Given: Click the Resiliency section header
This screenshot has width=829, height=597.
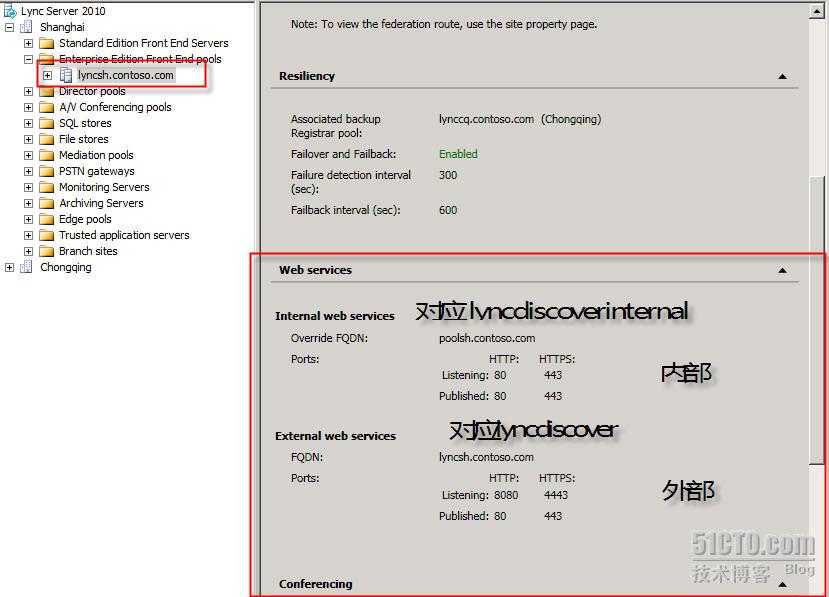Looking at the screenshot, I should tap(307, 76).
